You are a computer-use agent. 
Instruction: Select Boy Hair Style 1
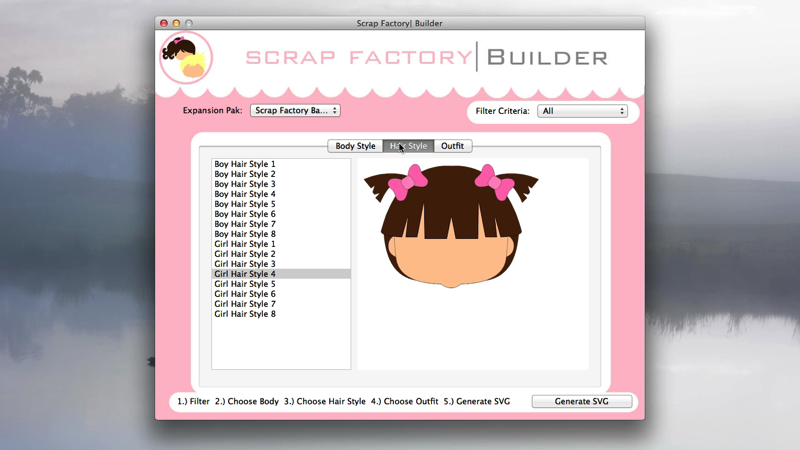[x=281, y=164]
